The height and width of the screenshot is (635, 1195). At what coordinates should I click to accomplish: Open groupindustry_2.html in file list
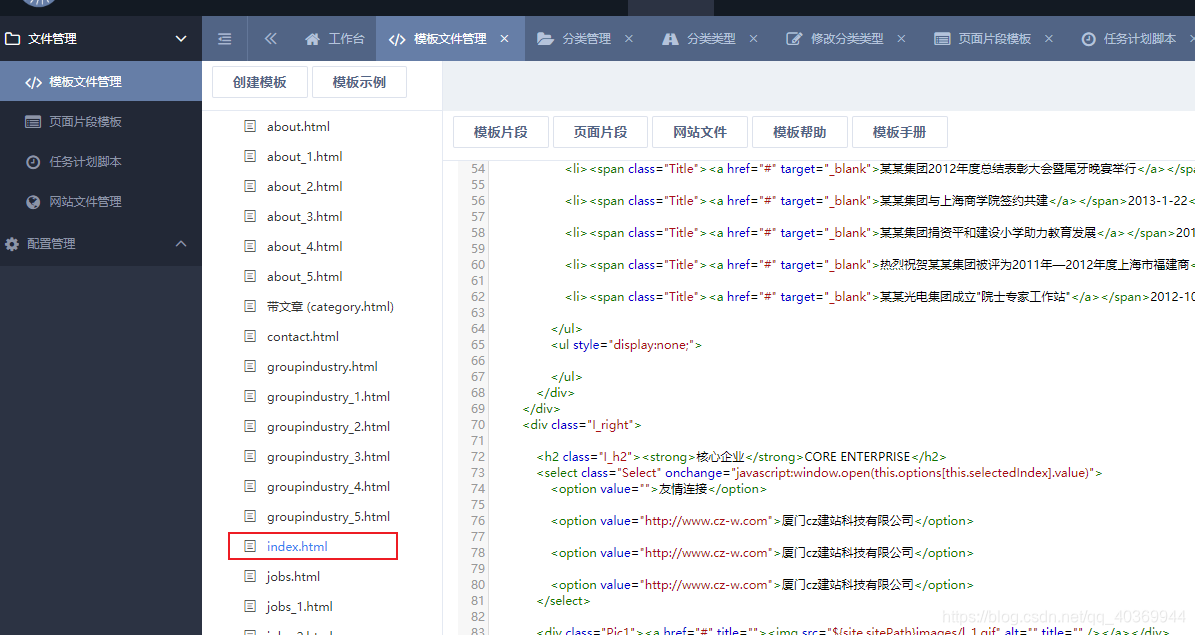(x=328, y=426)
